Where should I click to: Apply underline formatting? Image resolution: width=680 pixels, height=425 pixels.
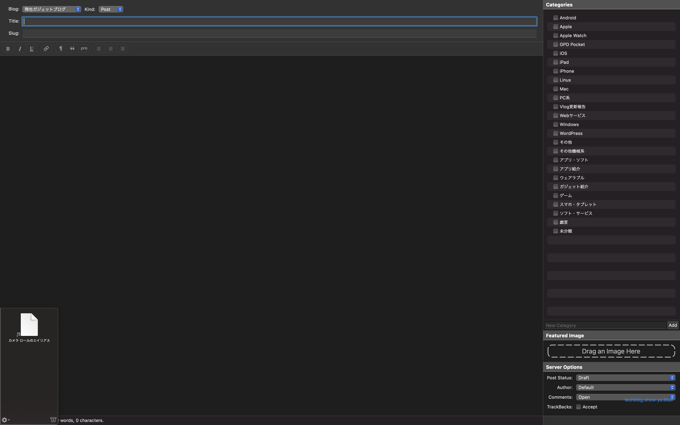32,48
